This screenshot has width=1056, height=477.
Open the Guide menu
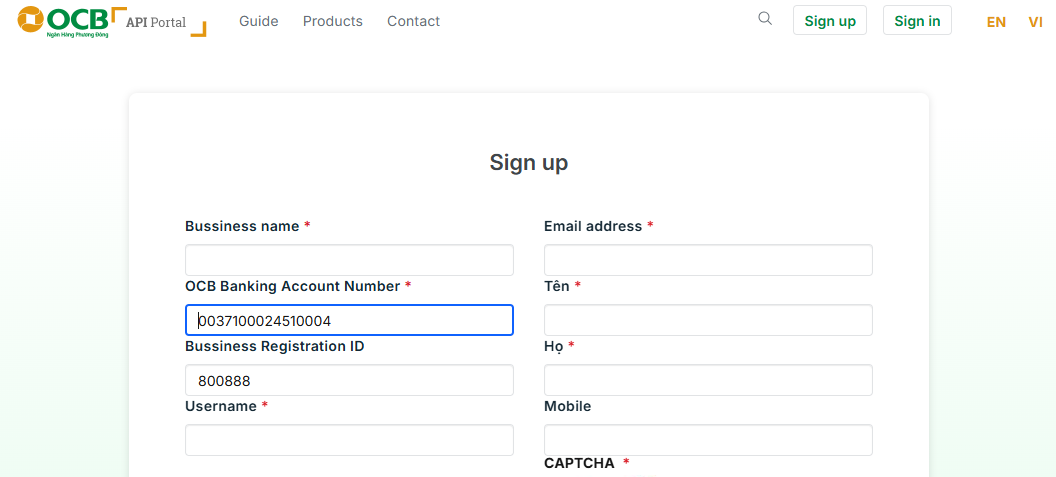click(x=259, y=21)
